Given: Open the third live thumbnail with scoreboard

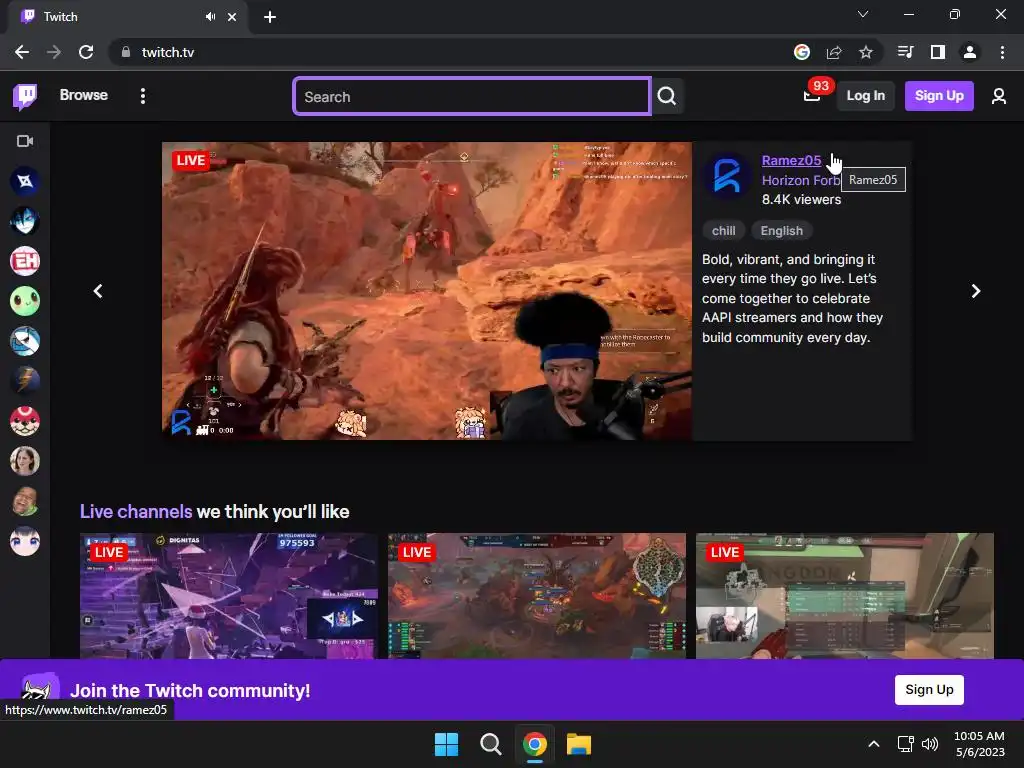Looking at the screenshot, I should point(844,596).
